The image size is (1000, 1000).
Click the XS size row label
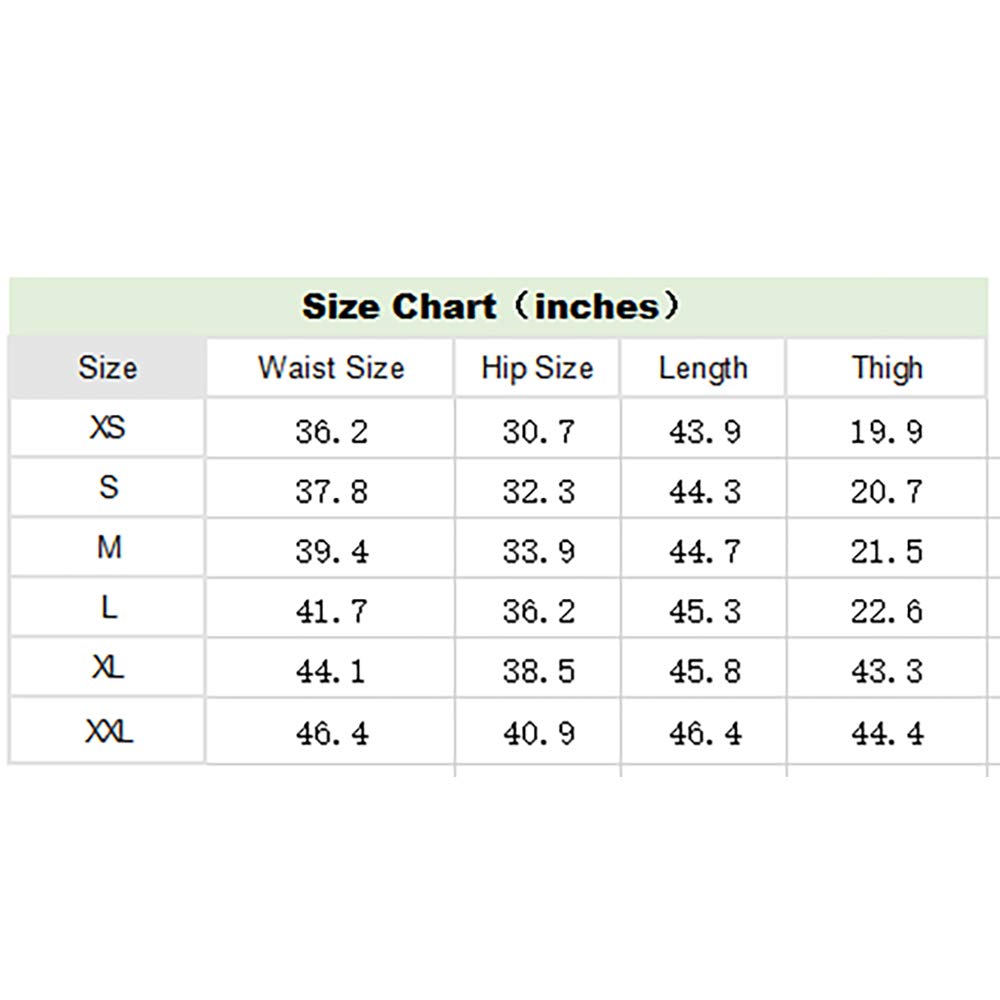pyautogui.click(x=107, y=428)
